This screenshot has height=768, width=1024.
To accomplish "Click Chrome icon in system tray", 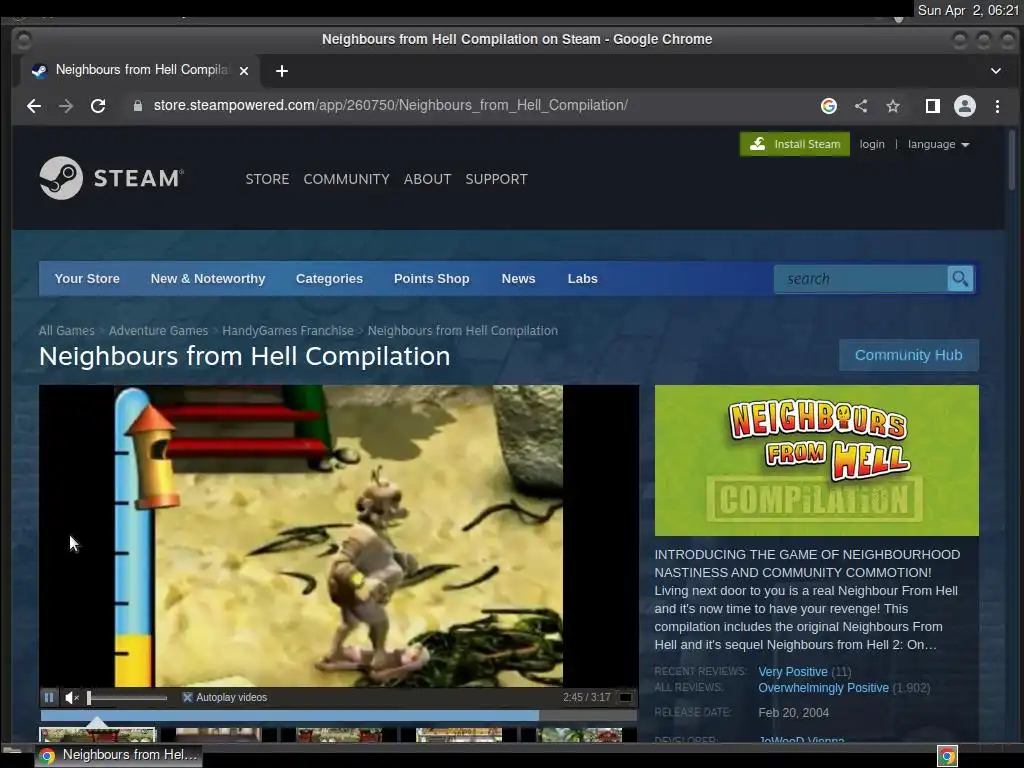I will (947, 756).
